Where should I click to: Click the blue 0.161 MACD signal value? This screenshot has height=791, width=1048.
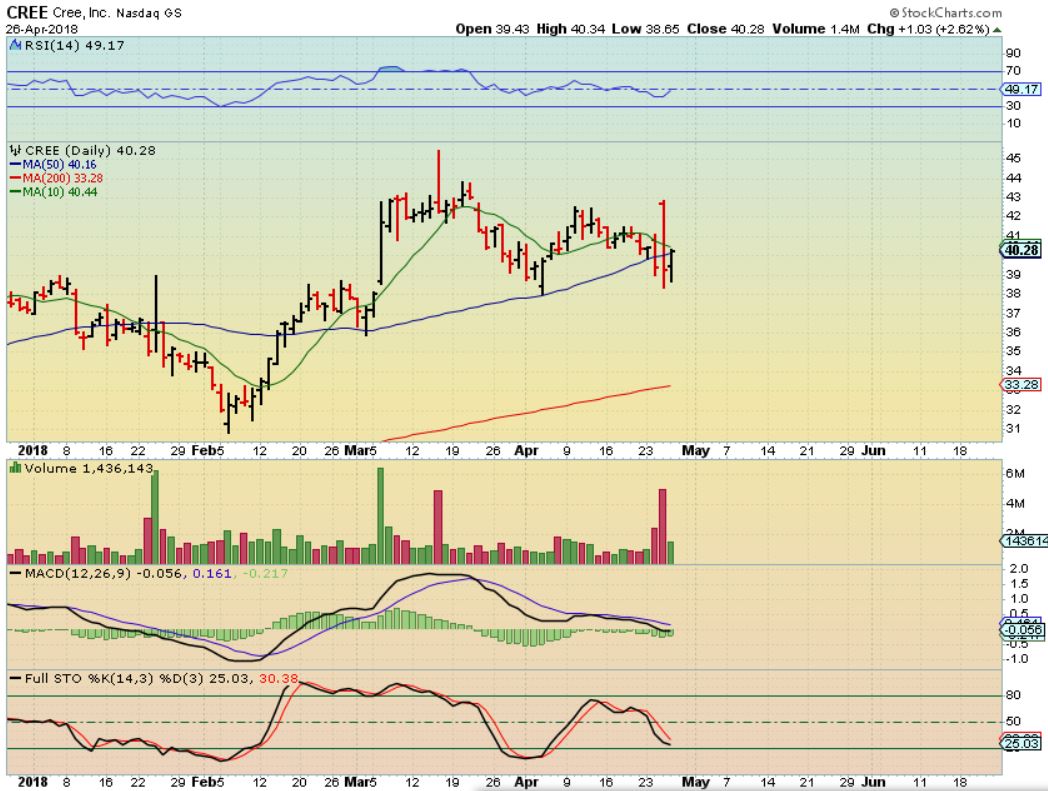coord(212,573)
